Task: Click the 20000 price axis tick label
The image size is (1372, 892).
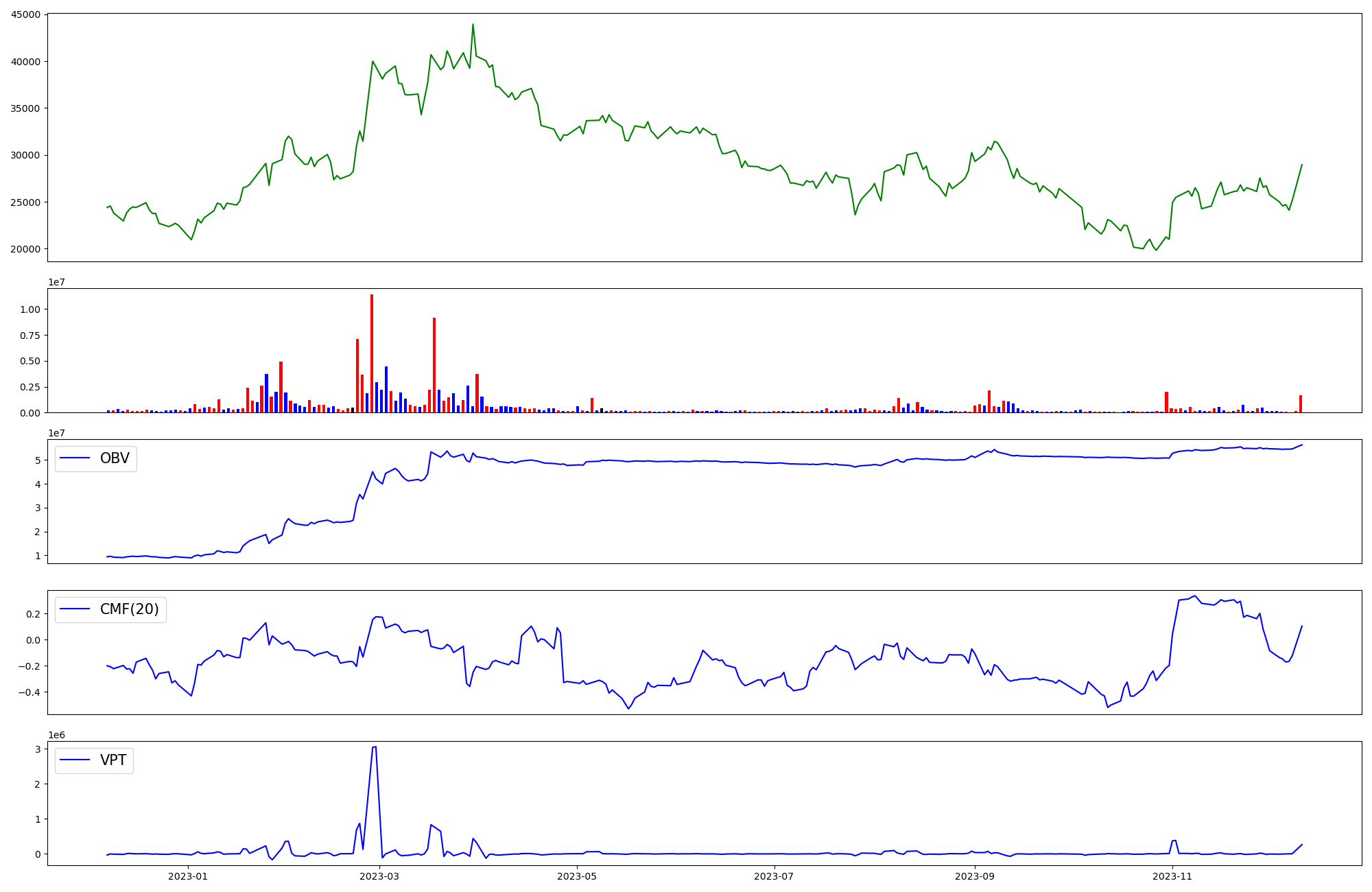Action: coord(25,249)
